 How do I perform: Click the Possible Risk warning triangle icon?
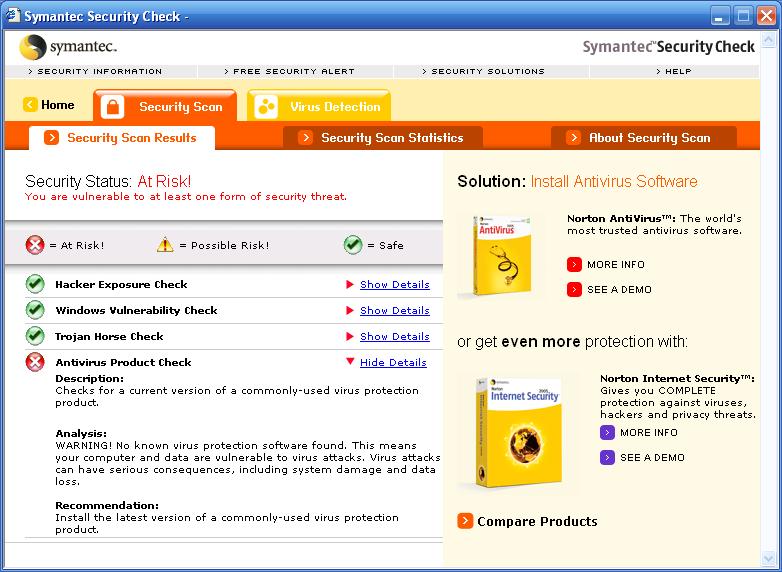[165, 245]
